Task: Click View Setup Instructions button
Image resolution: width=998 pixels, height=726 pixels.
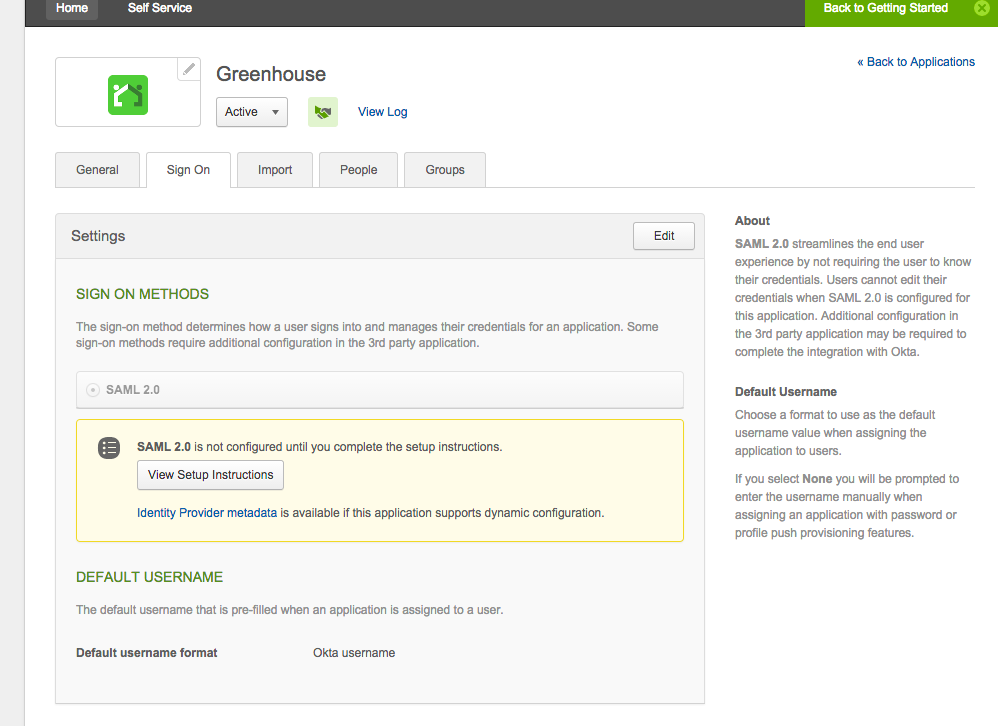Action: tap(211, 475)
